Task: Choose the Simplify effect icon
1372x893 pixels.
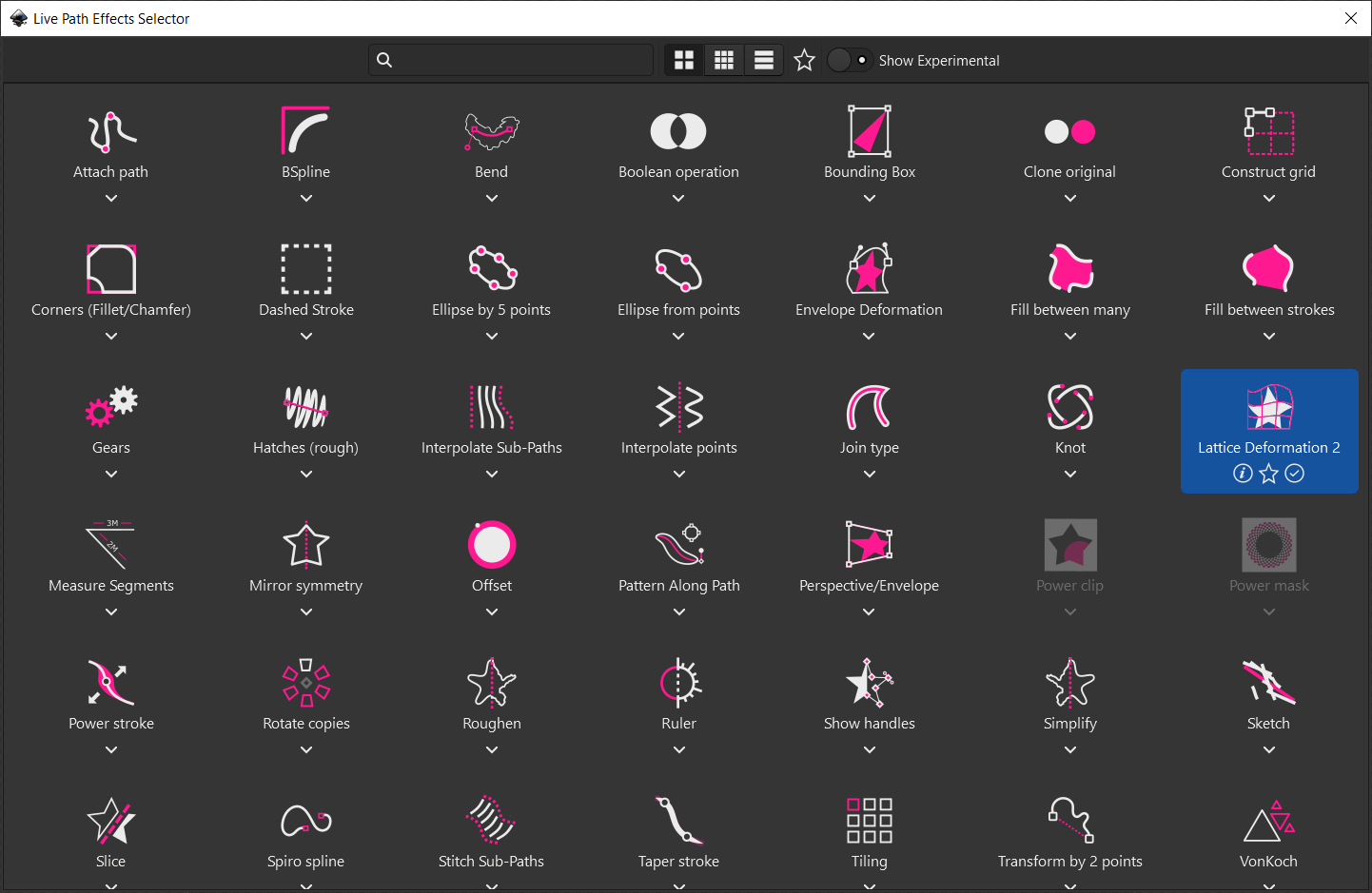Action: point(1070,683)
